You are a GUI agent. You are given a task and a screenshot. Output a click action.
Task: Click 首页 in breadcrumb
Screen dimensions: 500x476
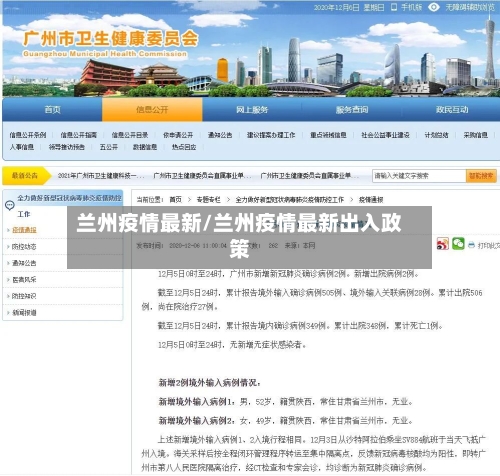pyautogui.click(x=176, y=200)
